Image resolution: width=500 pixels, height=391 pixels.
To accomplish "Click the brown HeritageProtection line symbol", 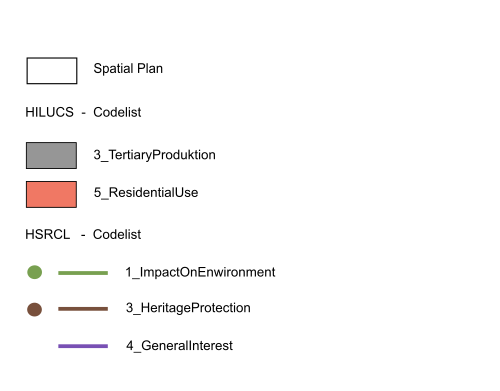I will click(x=83, y=309).
